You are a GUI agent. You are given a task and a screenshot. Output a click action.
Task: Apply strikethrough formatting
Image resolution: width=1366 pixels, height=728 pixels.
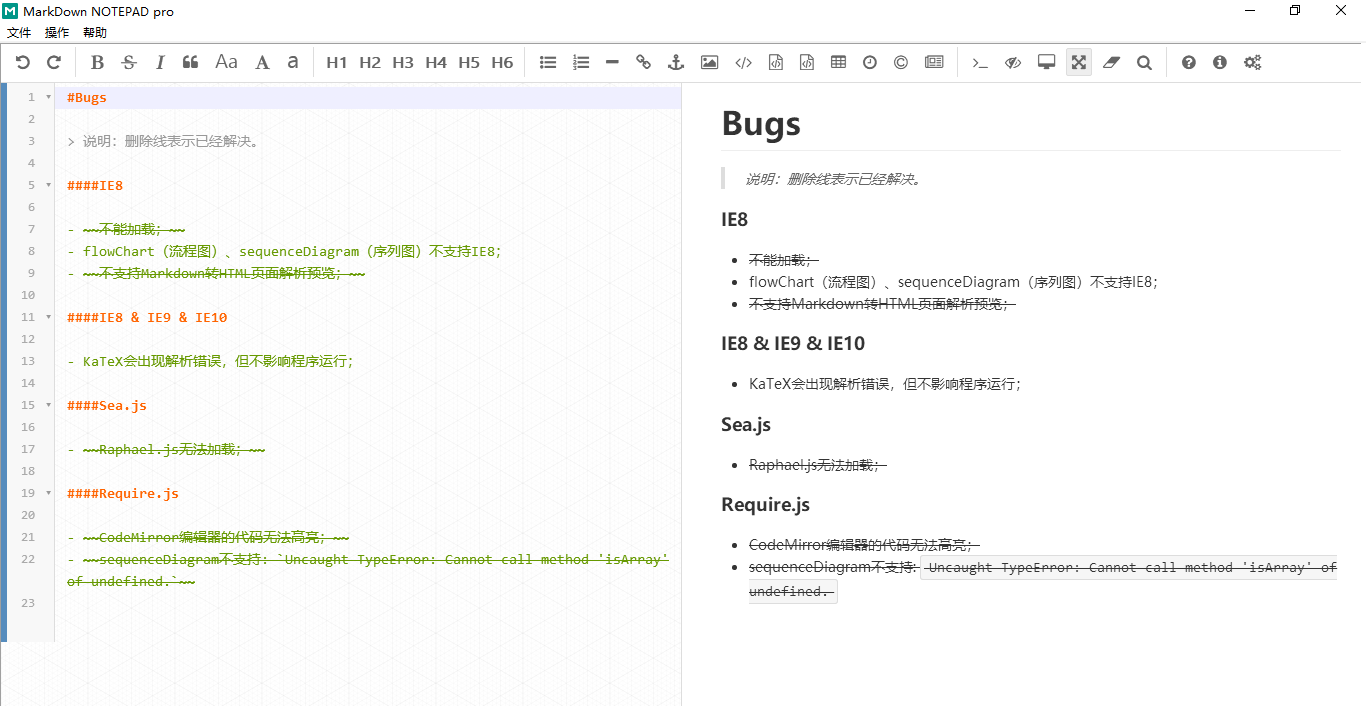click(x=129, y=62)
